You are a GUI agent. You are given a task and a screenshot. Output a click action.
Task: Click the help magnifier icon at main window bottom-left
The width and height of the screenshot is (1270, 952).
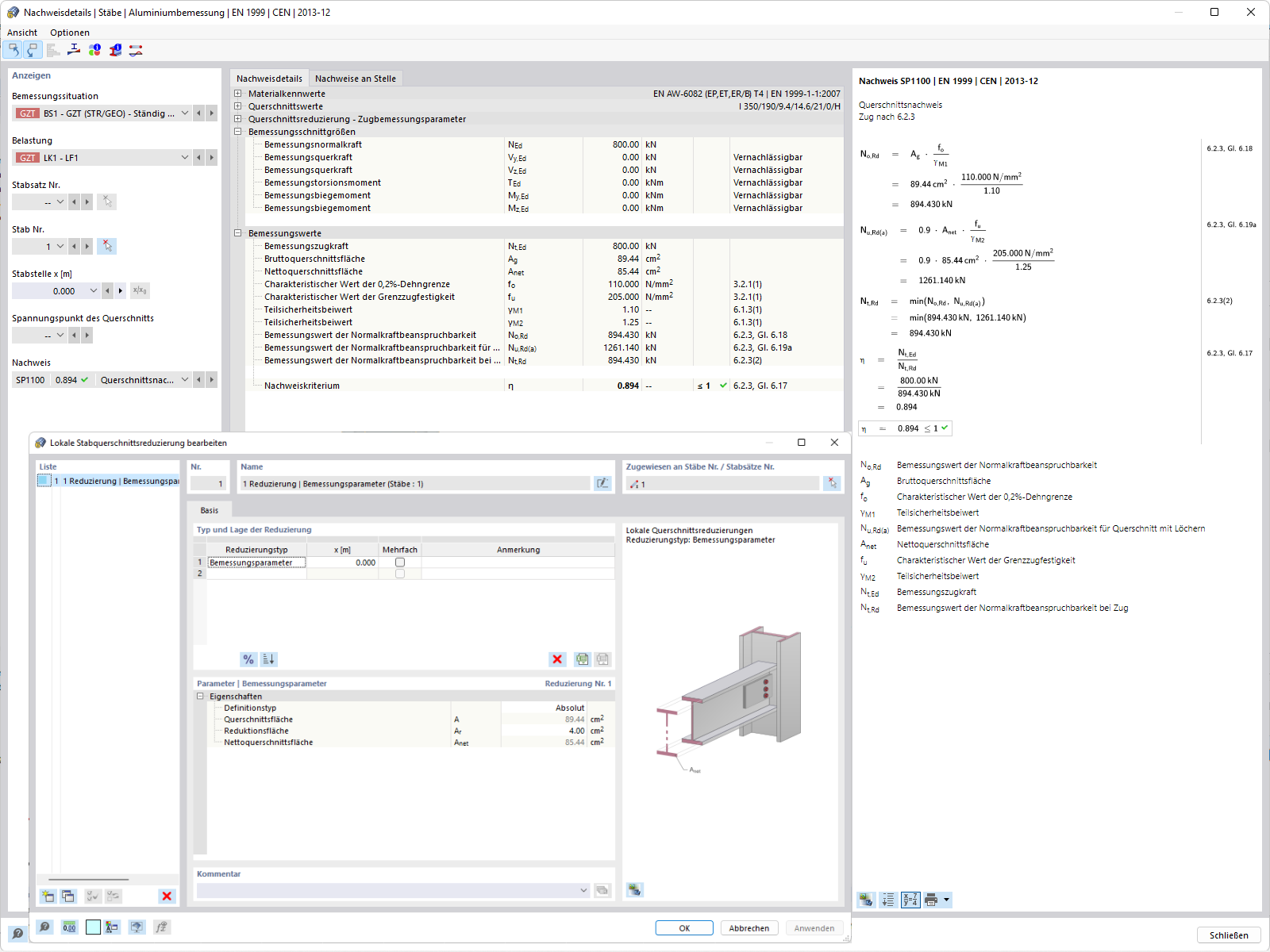(x=17, y=933)
